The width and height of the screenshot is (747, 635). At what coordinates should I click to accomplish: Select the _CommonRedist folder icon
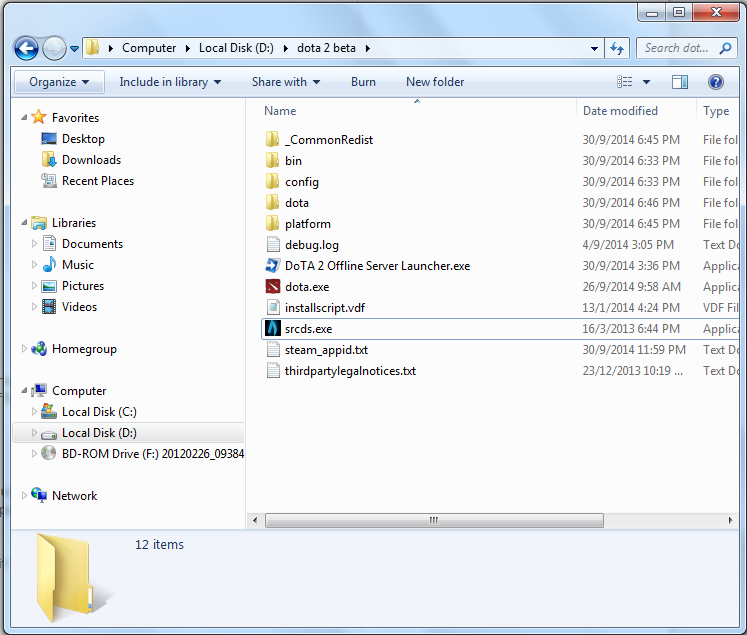click(273, 140)
